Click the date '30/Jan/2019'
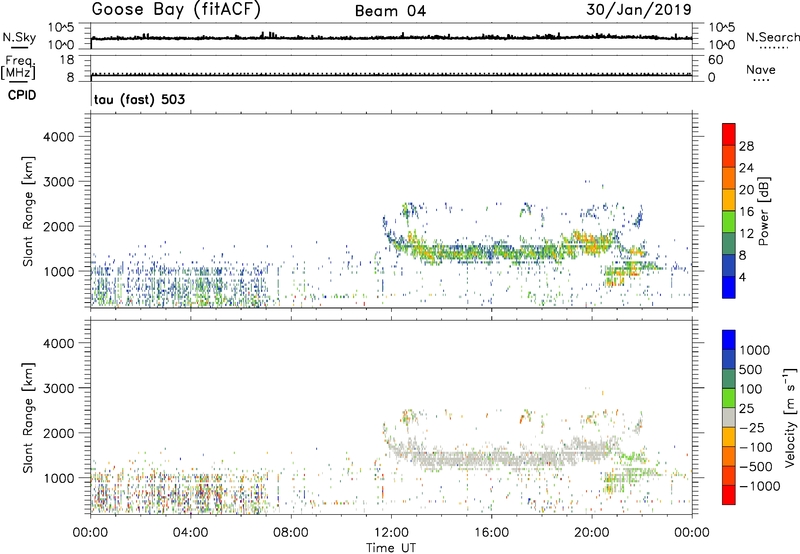 (x=639, y=10)
